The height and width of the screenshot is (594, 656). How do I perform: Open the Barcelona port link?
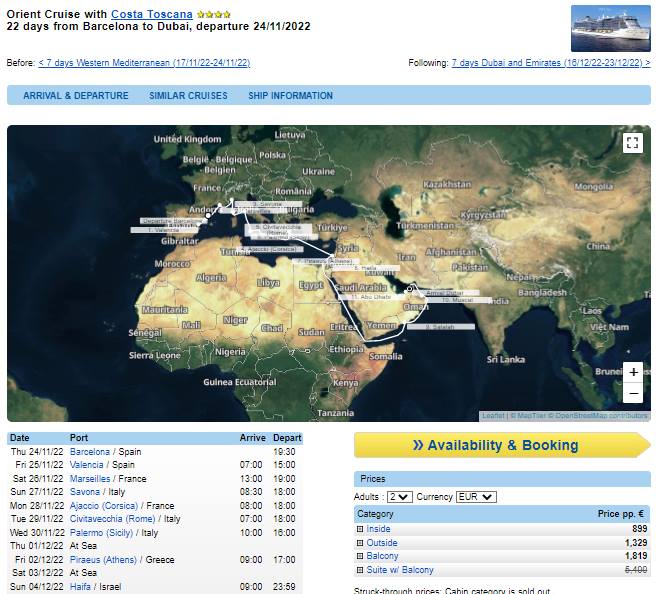tap(90, 452)
